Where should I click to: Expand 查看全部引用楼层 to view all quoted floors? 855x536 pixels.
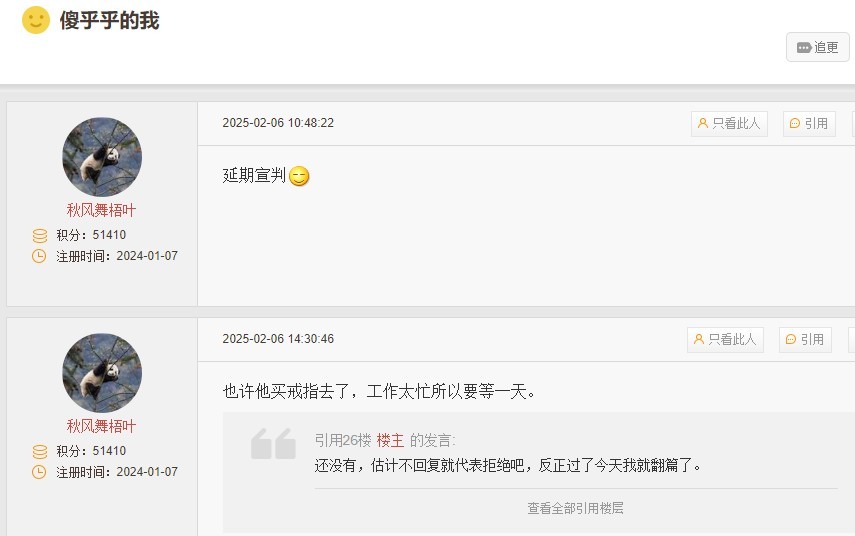[x=575, y=508]
